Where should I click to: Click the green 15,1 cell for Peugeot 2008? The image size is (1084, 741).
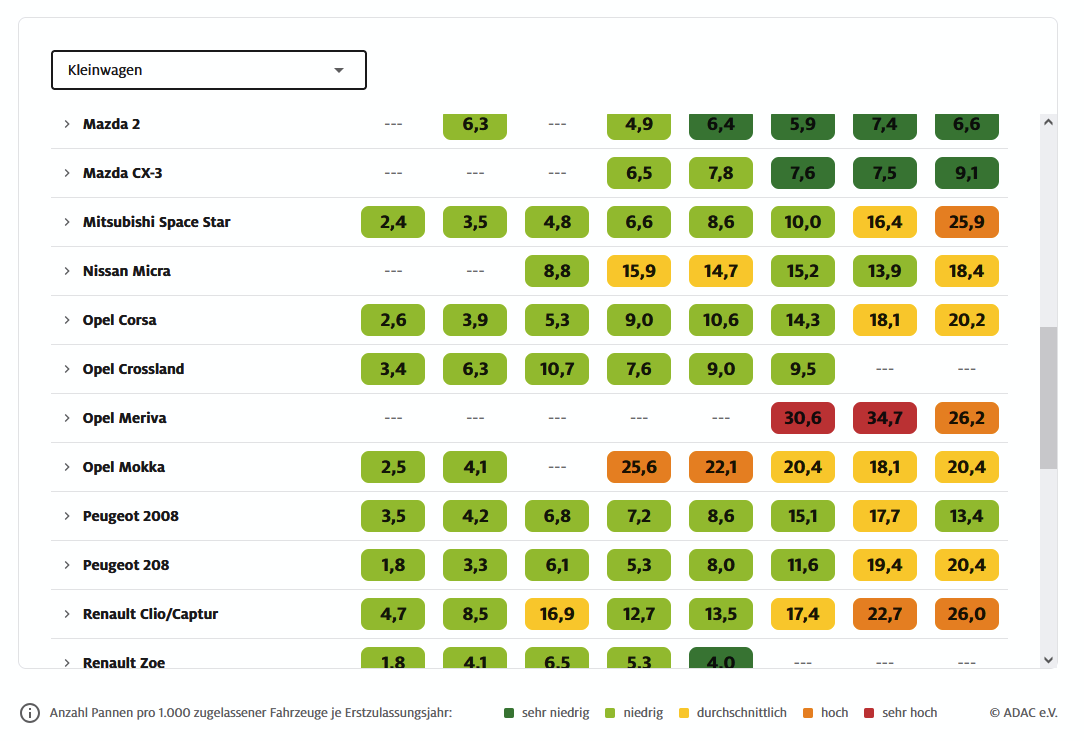[803, 516]
